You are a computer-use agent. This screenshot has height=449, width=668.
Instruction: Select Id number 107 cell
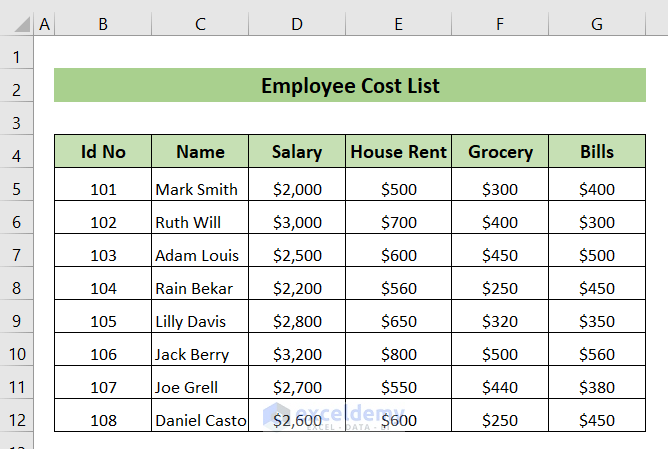click(x=103, y=387)
